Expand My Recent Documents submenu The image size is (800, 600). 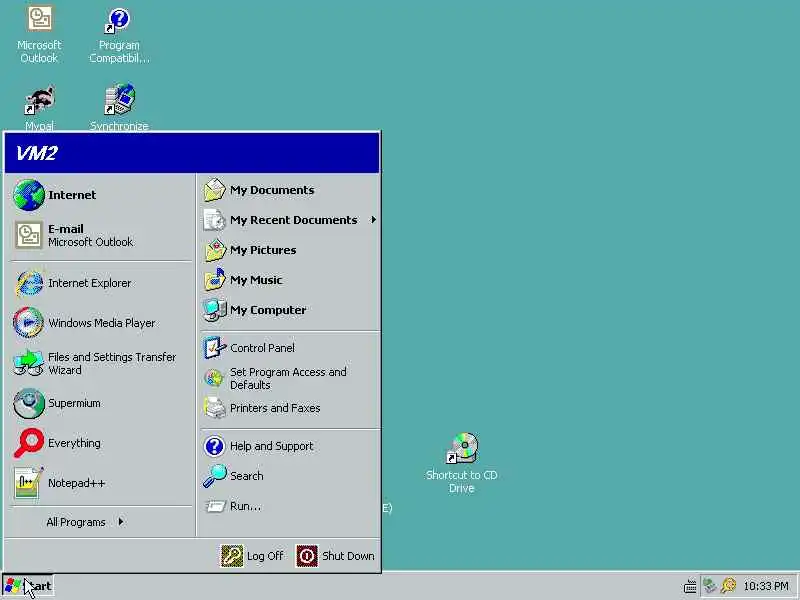[x=290, y=220]
